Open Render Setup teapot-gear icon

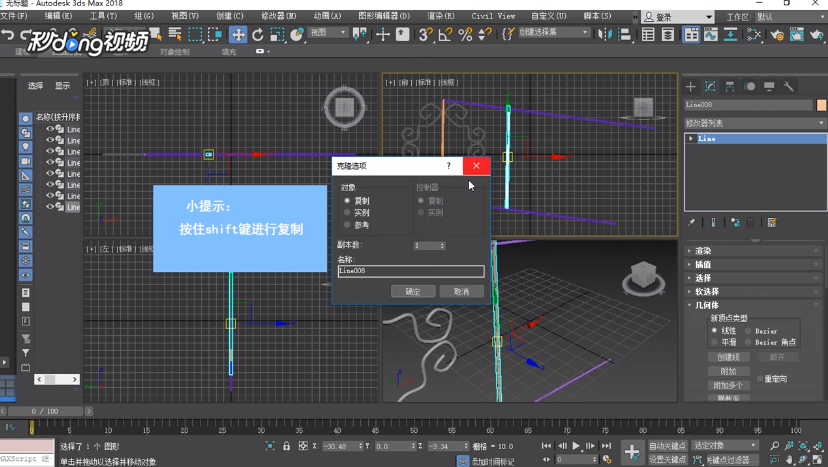click(777, 35)
